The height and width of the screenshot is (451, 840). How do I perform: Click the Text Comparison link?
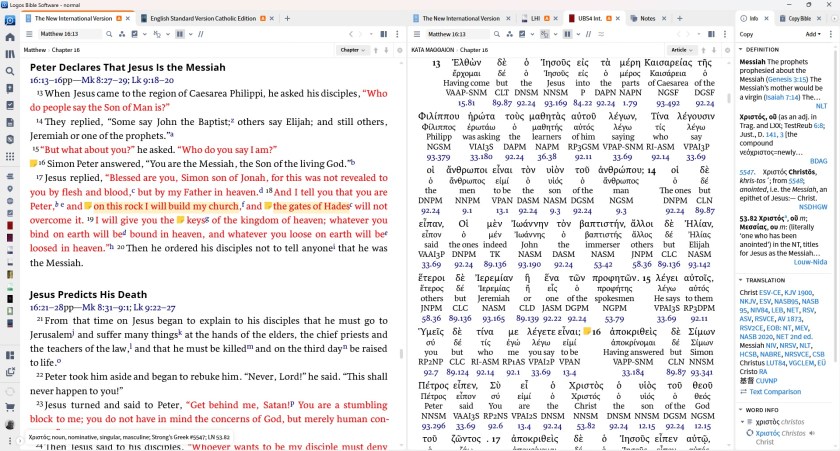(x=776, y=392)
